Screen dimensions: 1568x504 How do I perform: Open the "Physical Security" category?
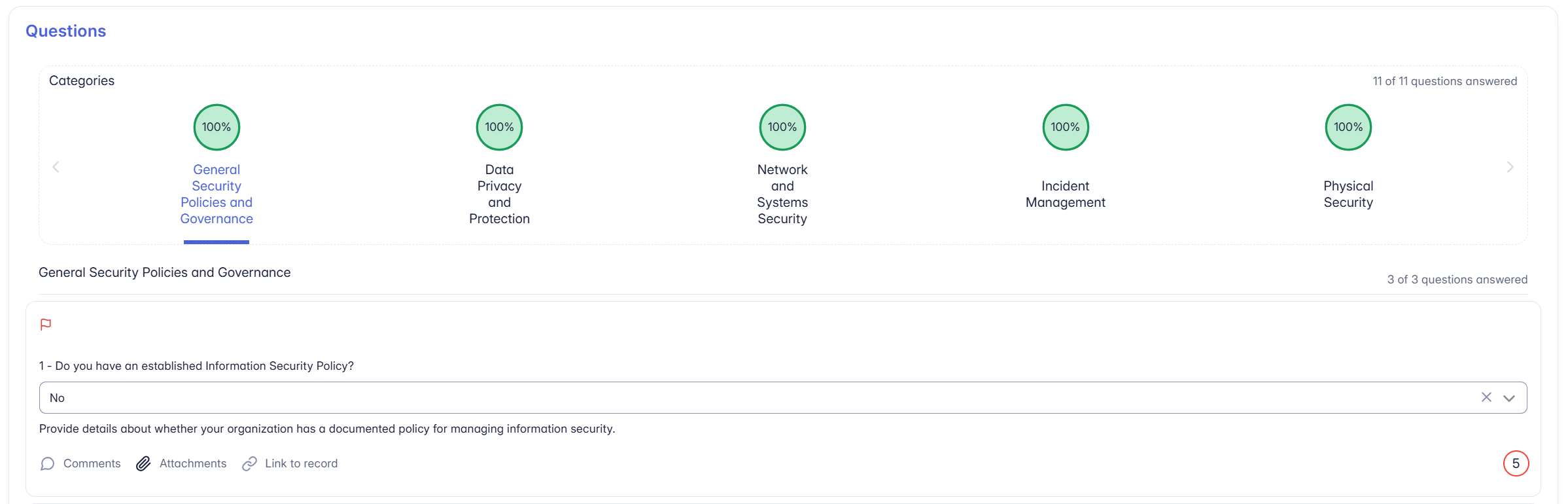point(1348,194)
